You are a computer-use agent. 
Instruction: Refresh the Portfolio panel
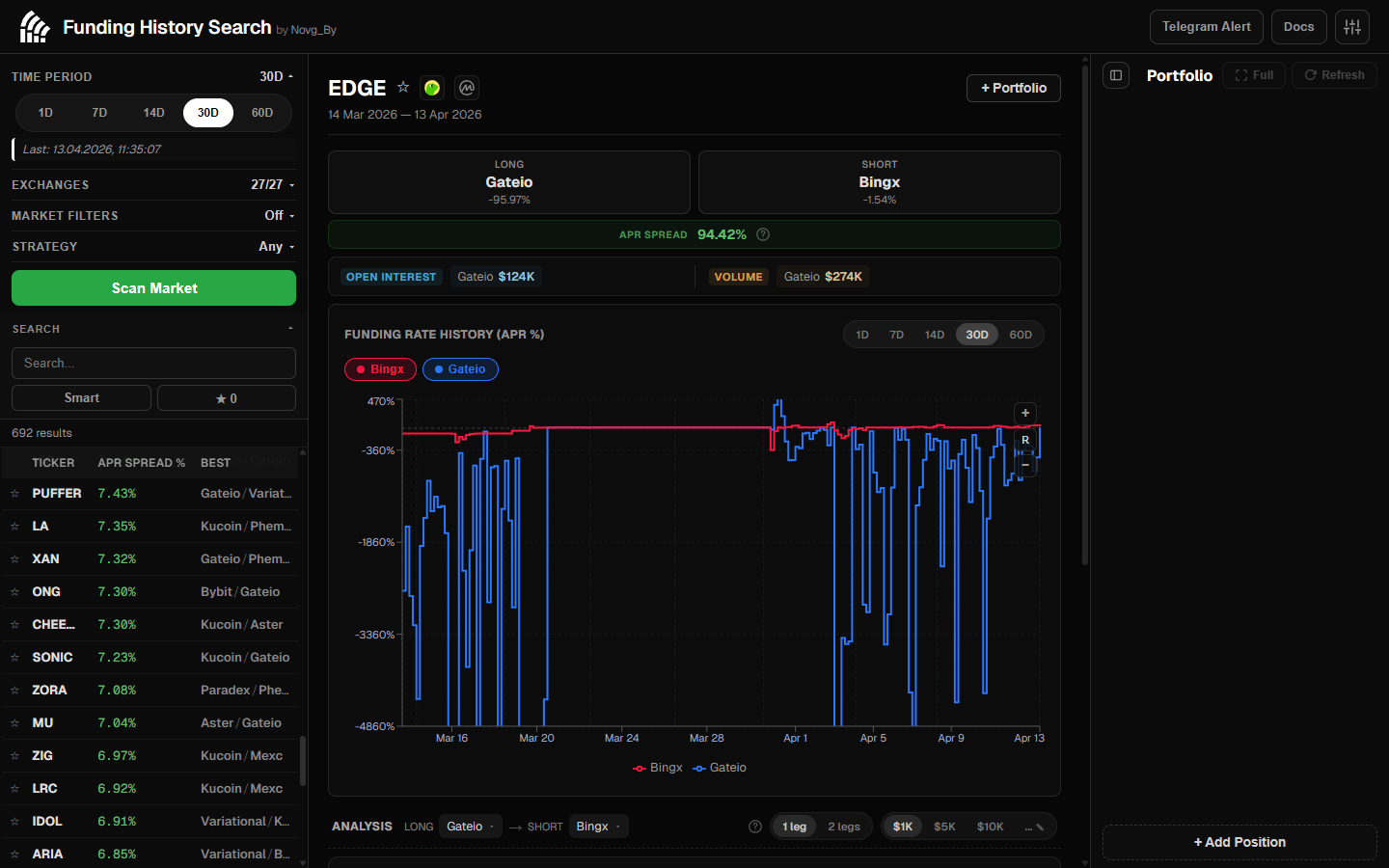coord(1334,75)
